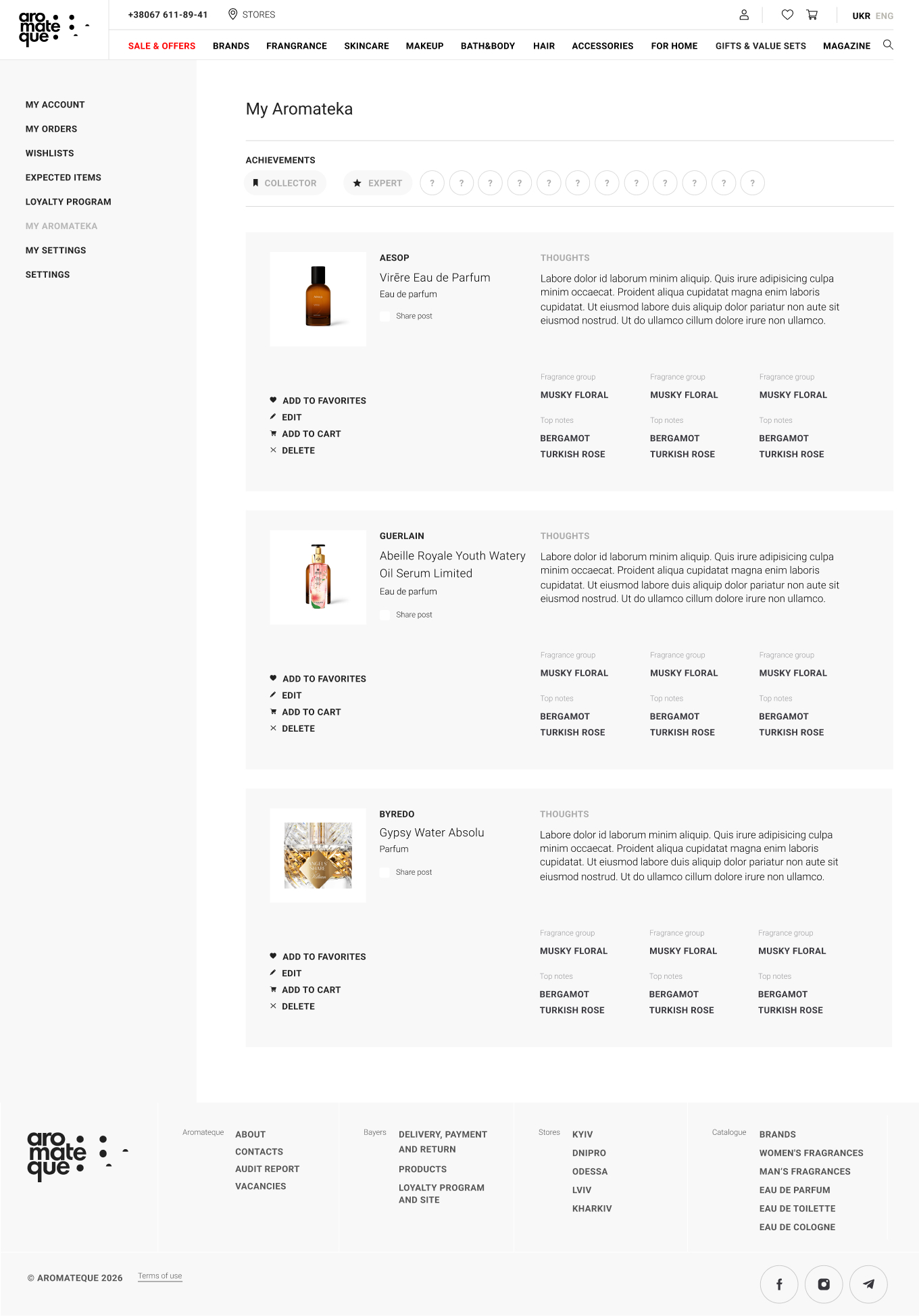Click pencil edit icon for Gypsy Water Absolu
The image size is (919, 1316).
click(273, 973)
